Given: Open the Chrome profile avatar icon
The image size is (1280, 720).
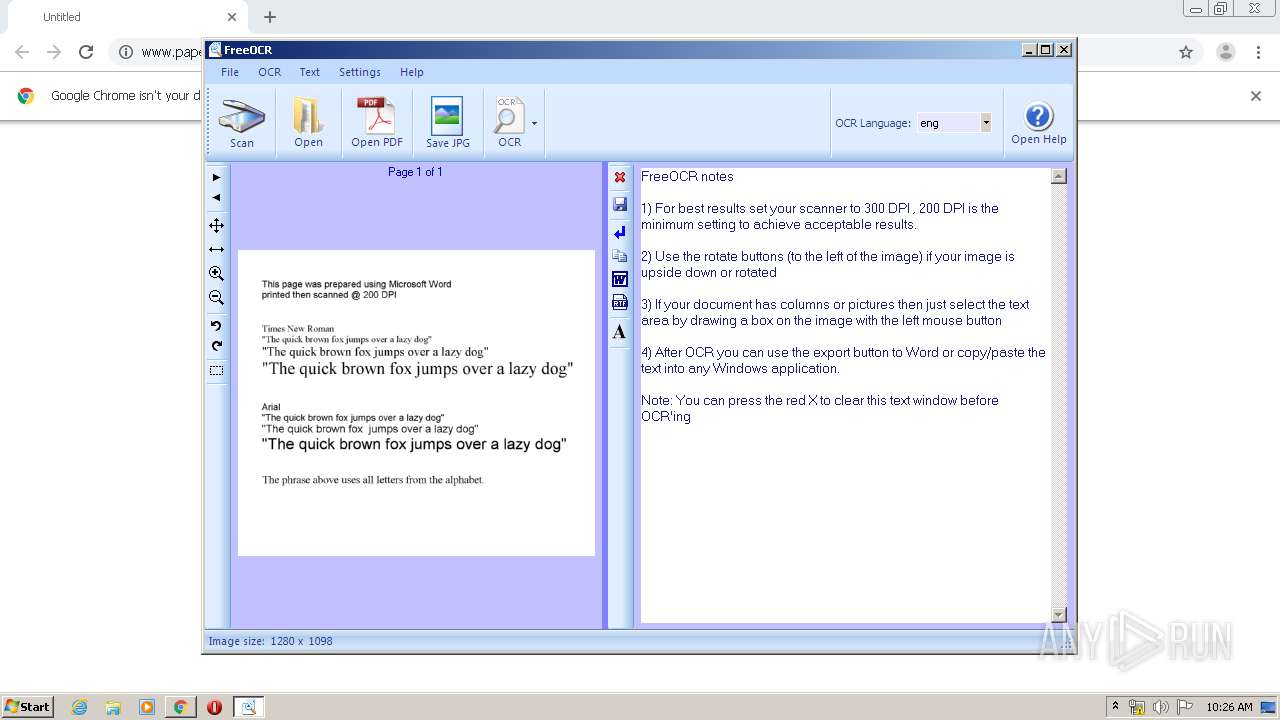Looking at the screenshot, I should coord(1226,52).
